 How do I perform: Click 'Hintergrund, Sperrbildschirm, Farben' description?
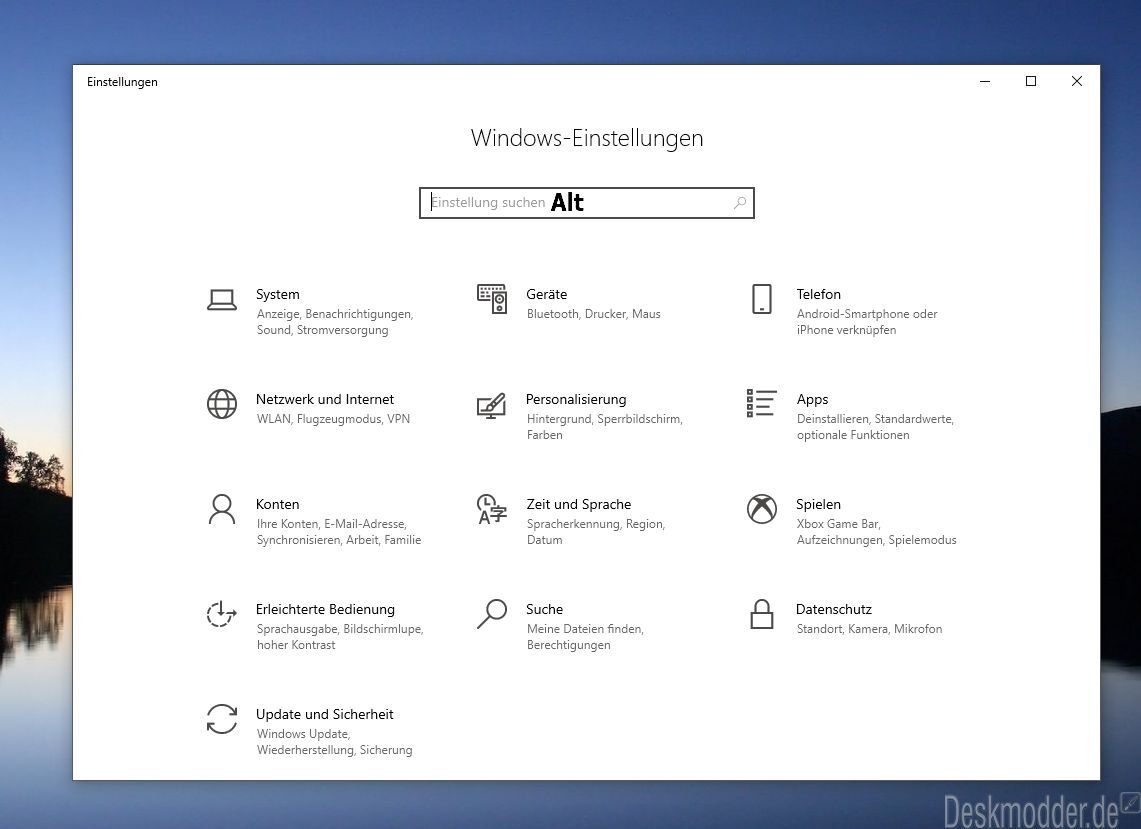pos(605,427)
